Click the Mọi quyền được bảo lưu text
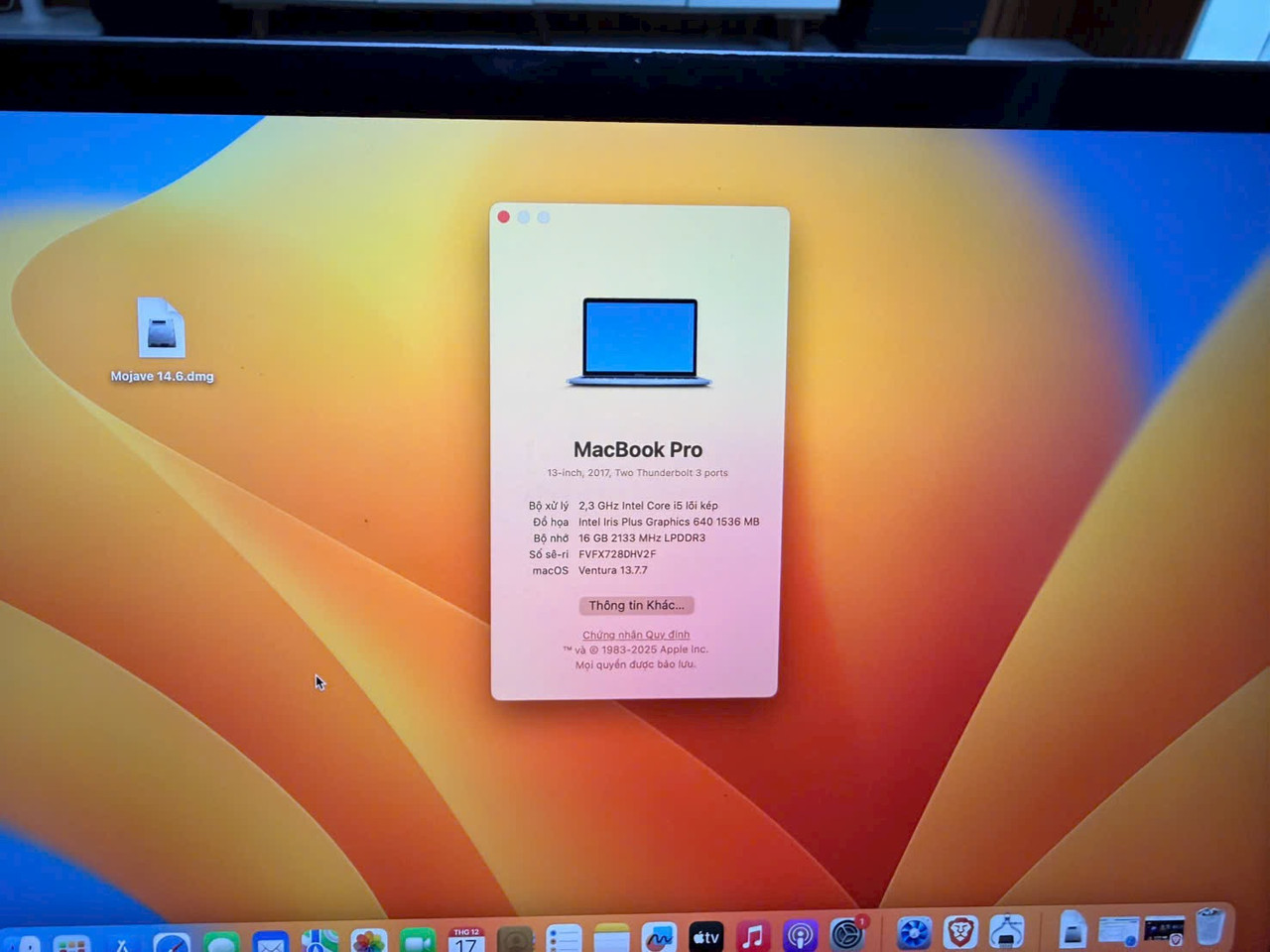Image resolution: width=1270 pixels, height=952 pixels. coord(636,664)
